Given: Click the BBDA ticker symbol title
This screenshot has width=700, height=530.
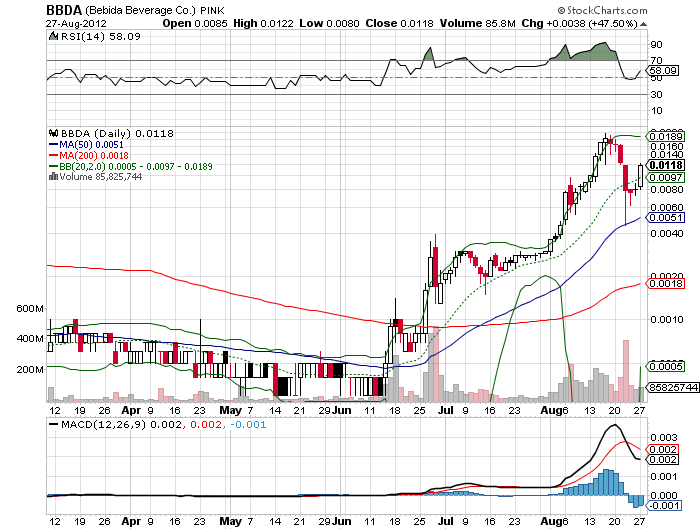Looking at the screenshot, I should click(x=64, y=10).
